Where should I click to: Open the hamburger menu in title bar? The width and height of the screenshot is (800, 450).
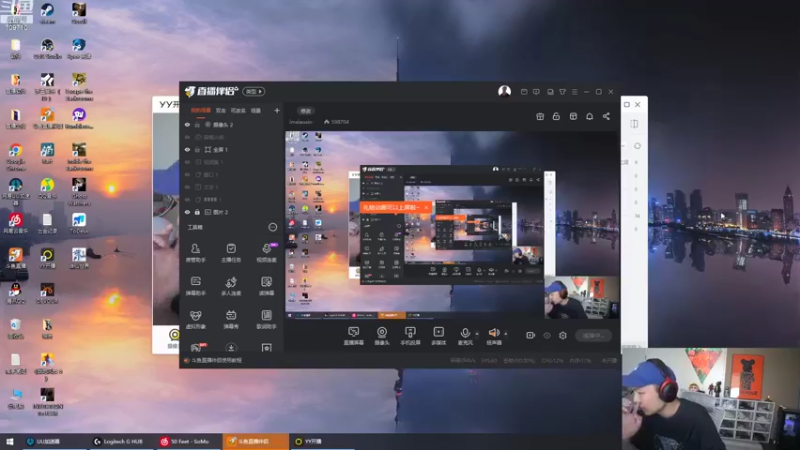(x=574, y=92)
